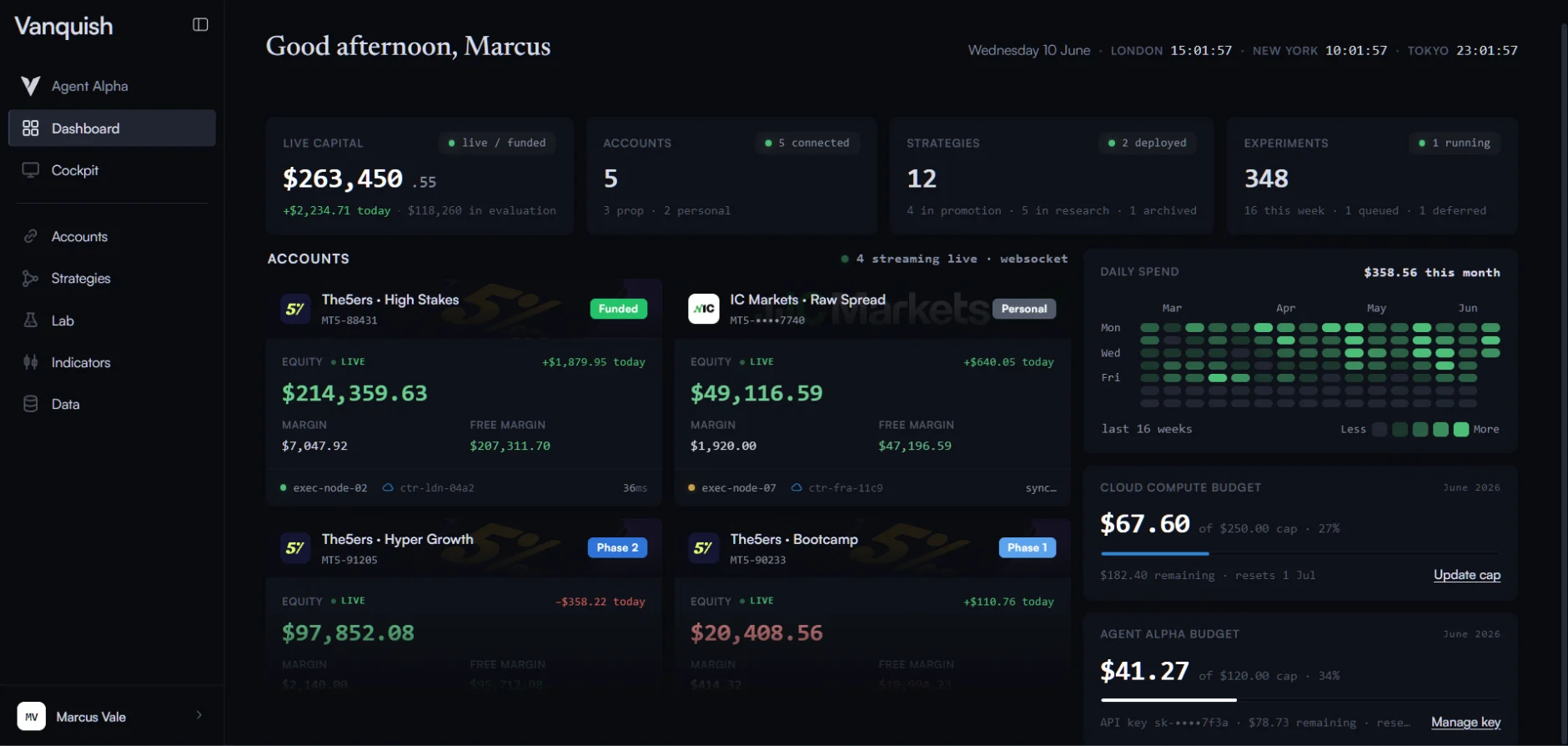This screenshot has height=746, width=1568.
Task: Open the Lab flask icon
Action: pos(31,320)
